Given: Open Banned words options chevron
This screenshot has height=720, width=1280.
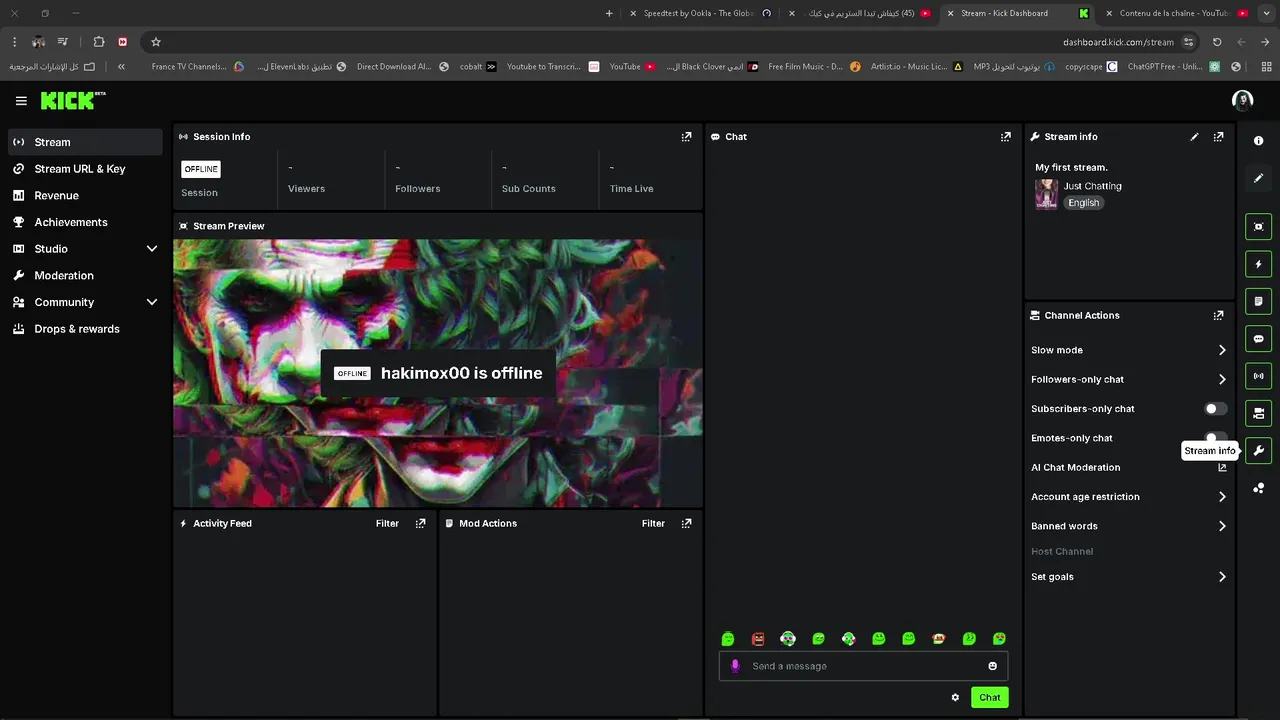Looking at the screenshot, I should click(x=1222, y=526).
